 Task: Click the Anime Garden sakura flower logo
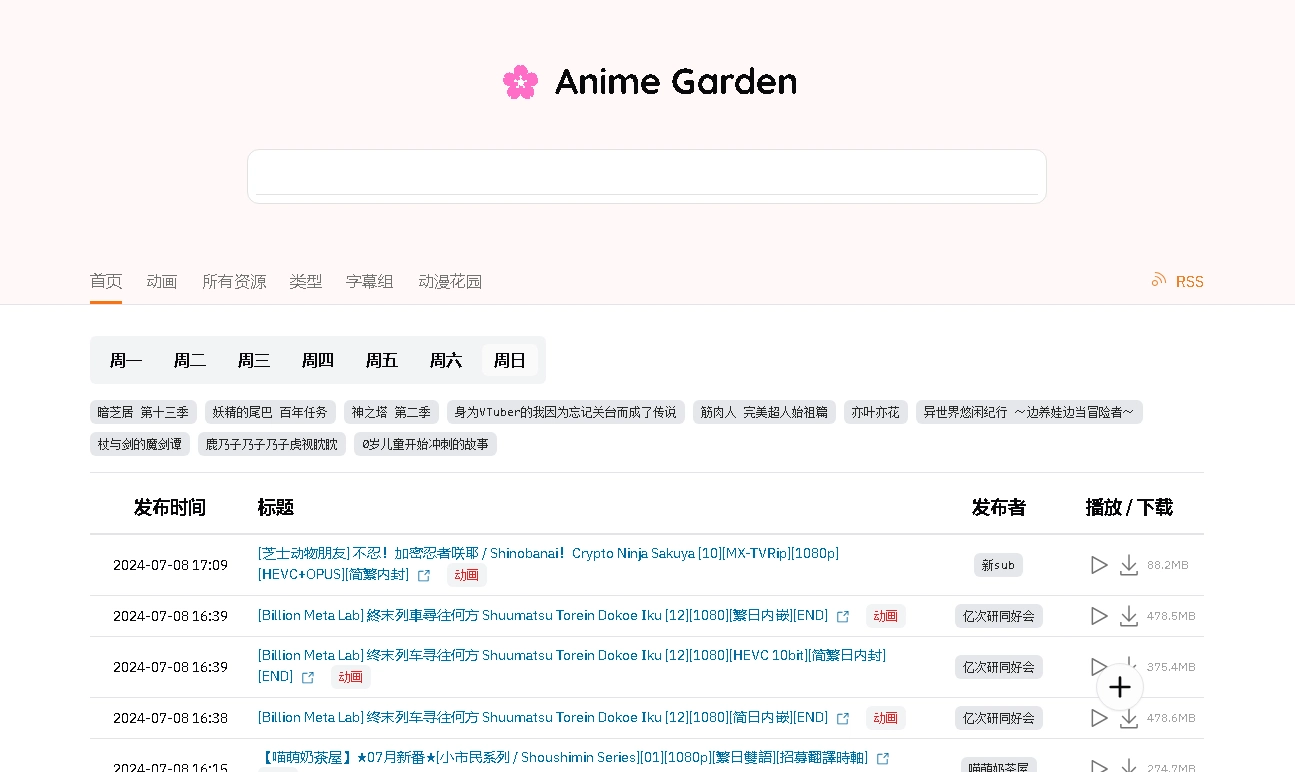[520, 82]
